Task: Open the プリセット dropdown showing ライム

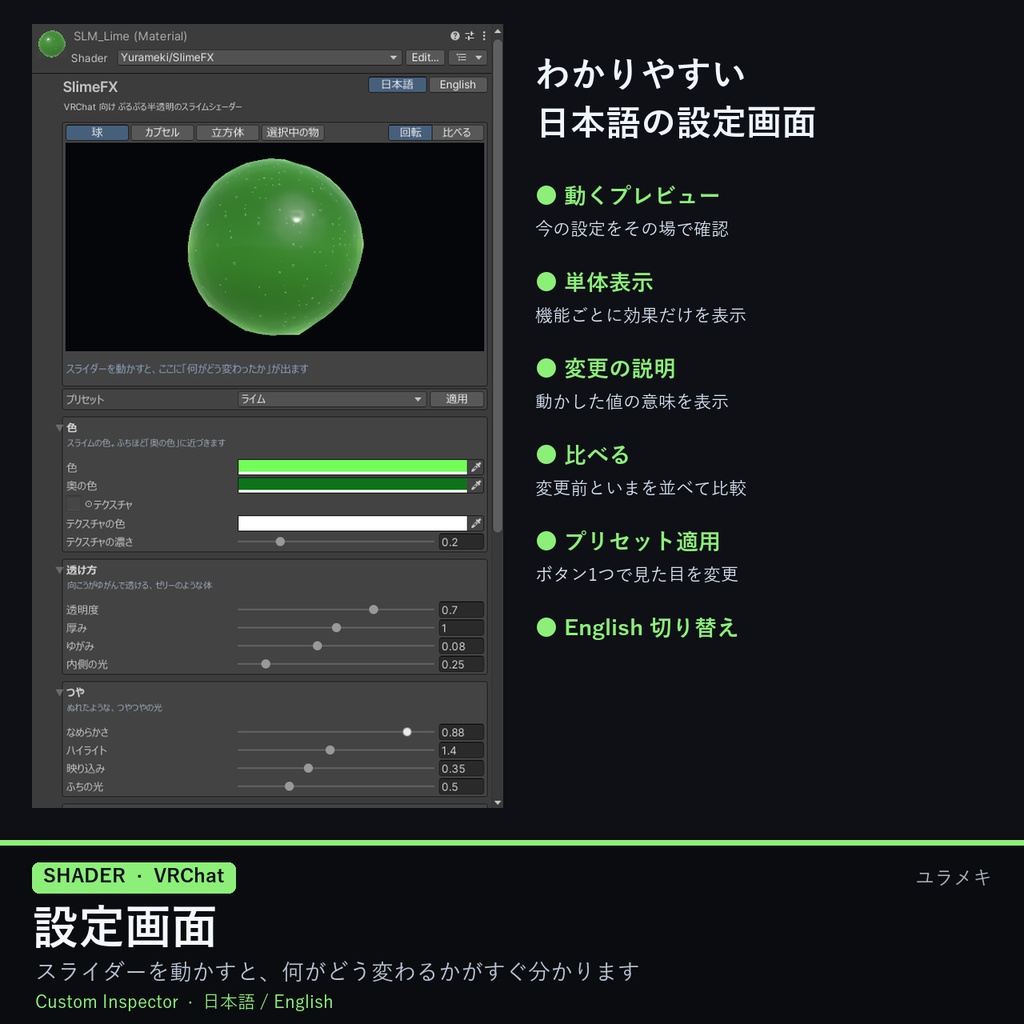Action: [332, 399]
